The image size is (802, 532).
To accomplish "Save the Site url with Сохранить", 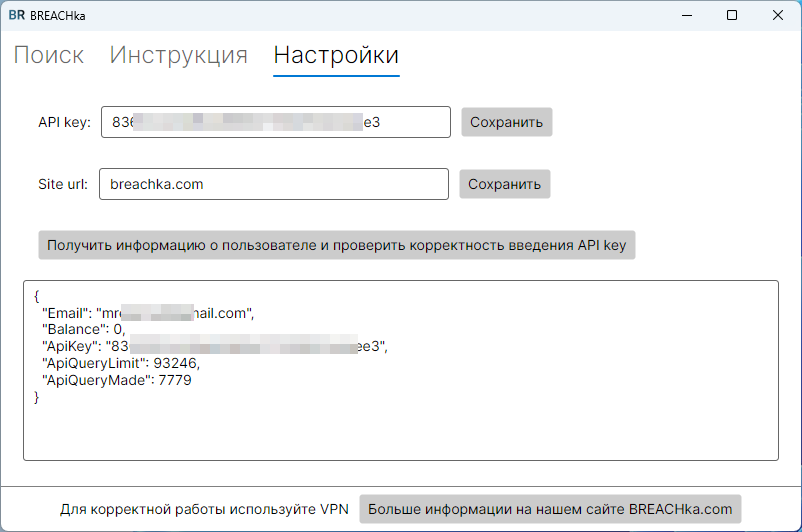I will [504, 184].
